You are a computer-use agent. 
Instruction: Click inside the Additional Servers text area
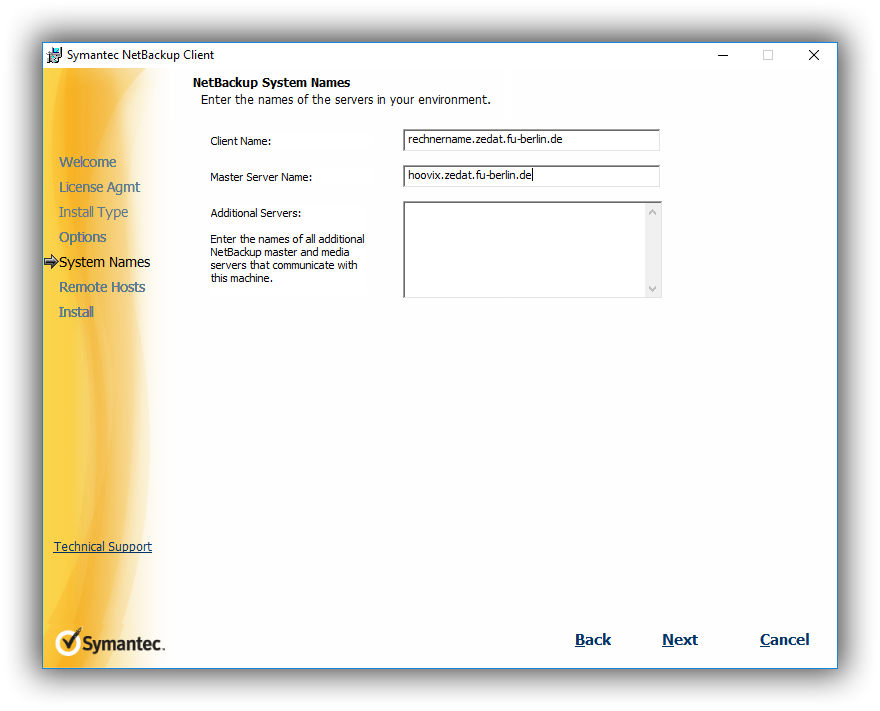click(524, 250)
